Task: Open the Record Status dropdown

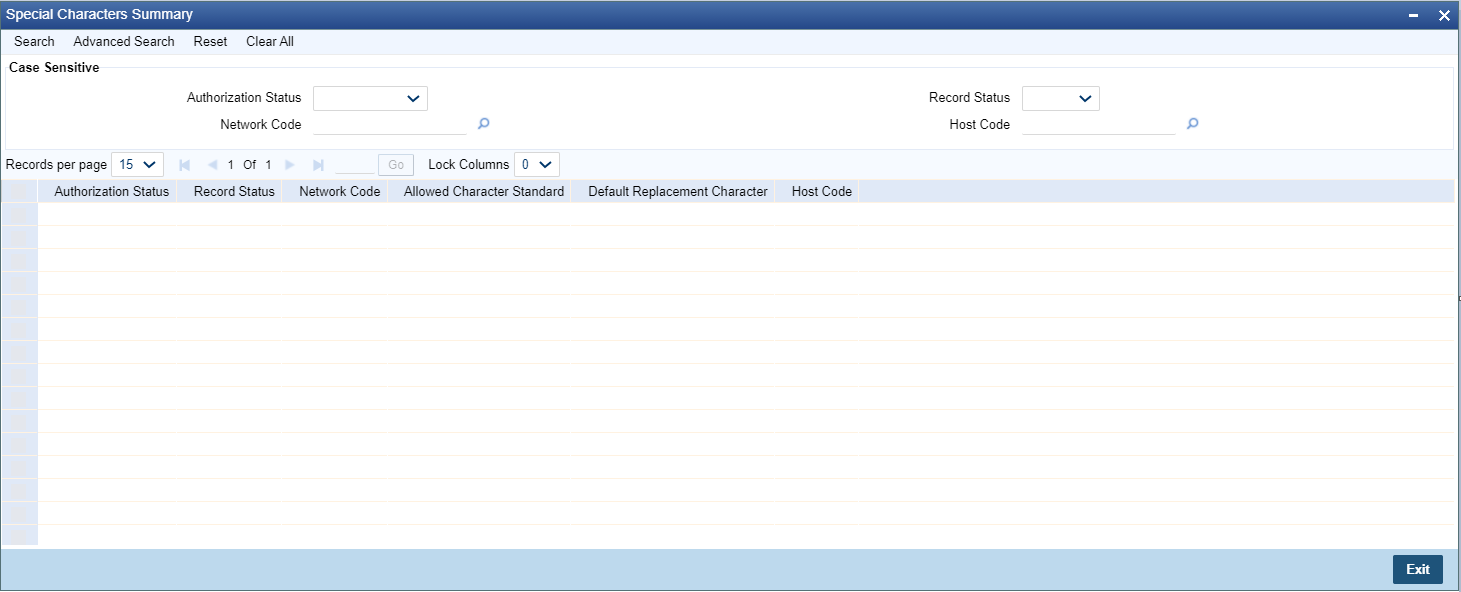Action: pos(1061,98)
